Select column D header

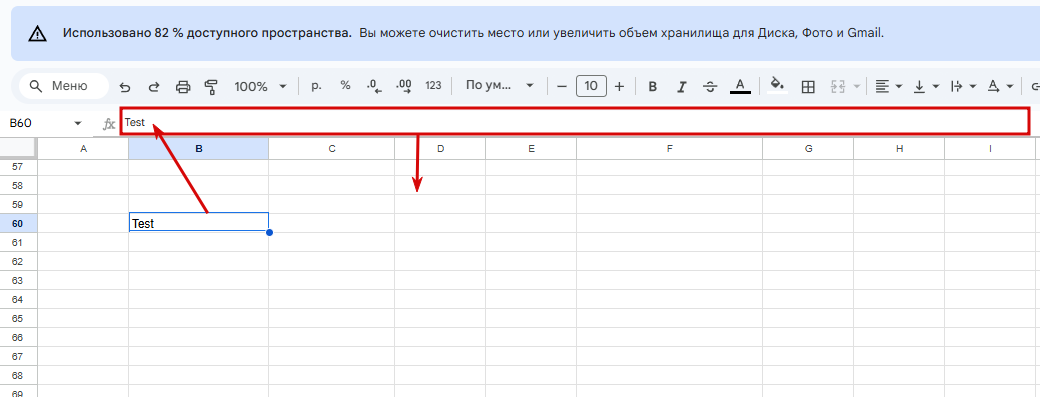pos(440,149)
